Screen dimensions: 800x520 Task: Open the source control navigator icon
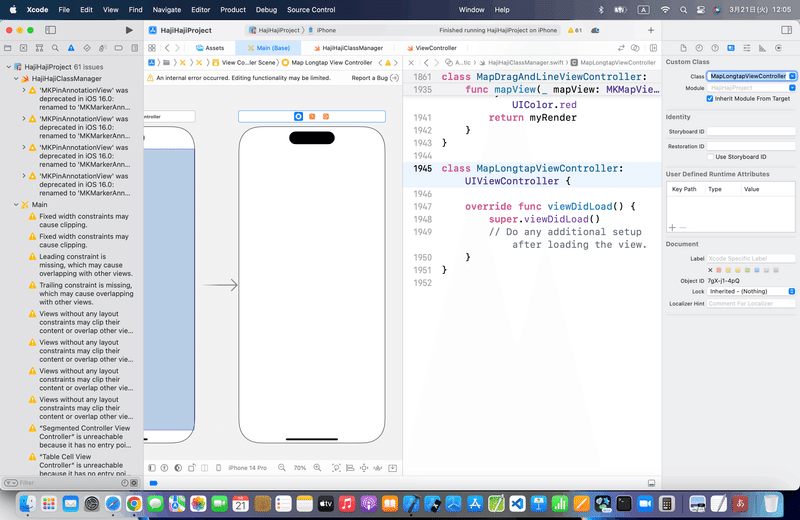pyautogui.click(x=23, y=48)
